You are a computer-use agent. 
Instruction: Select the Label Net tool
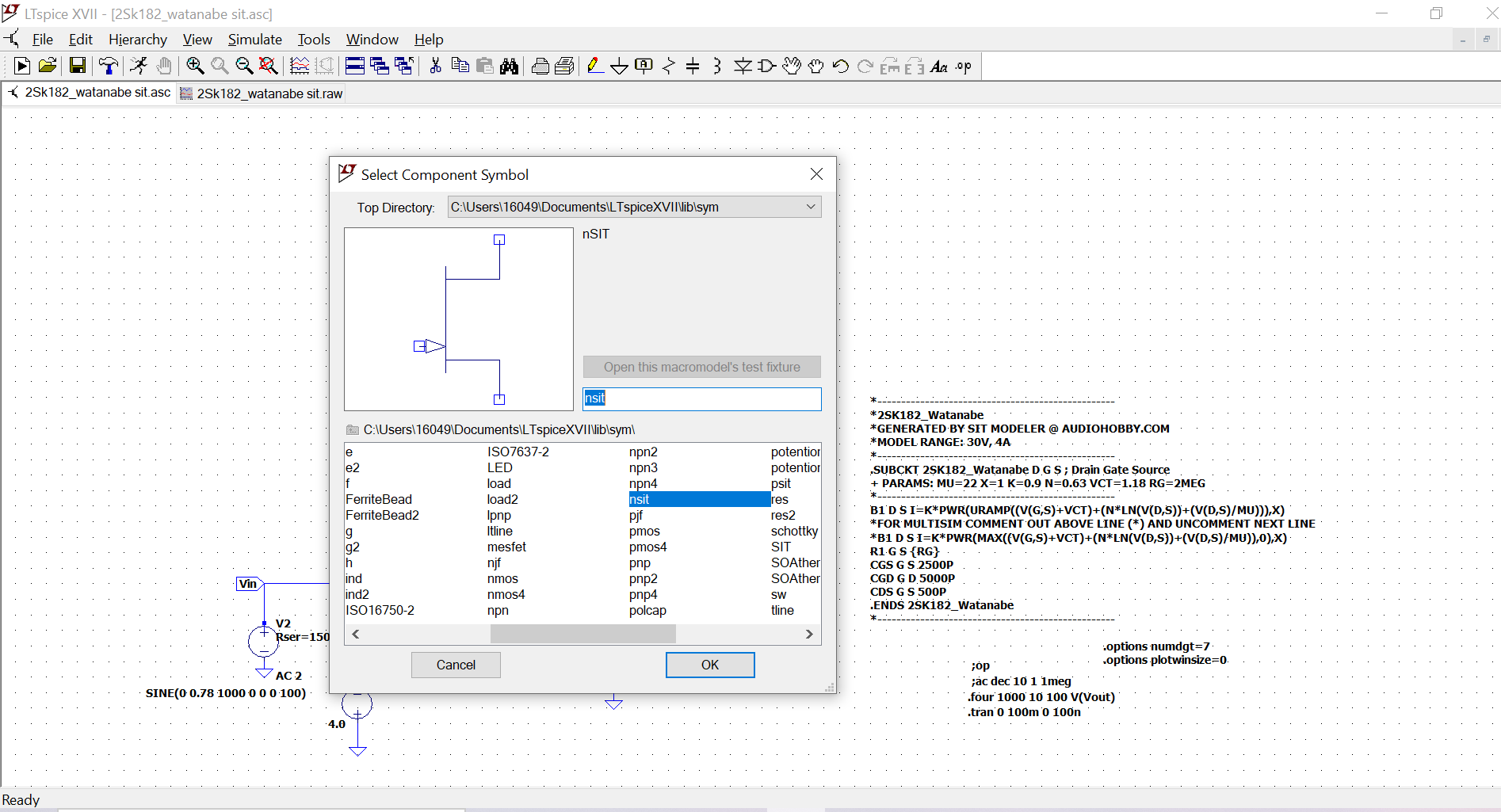[644, 67]
